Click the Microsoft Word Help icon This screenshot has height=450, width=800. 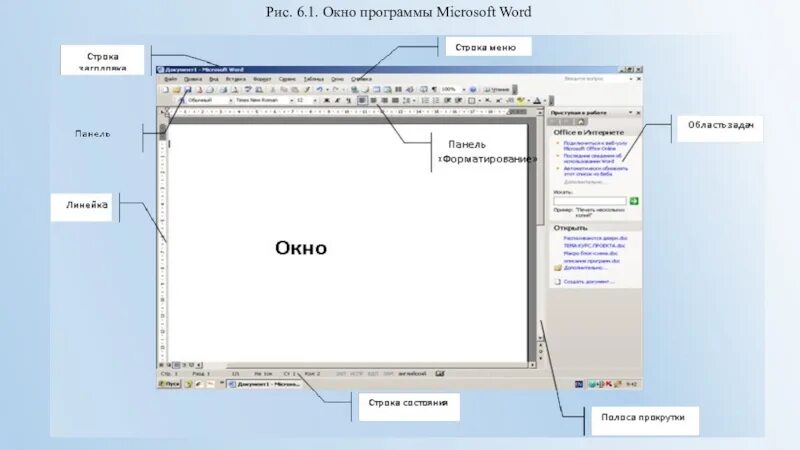473,90
